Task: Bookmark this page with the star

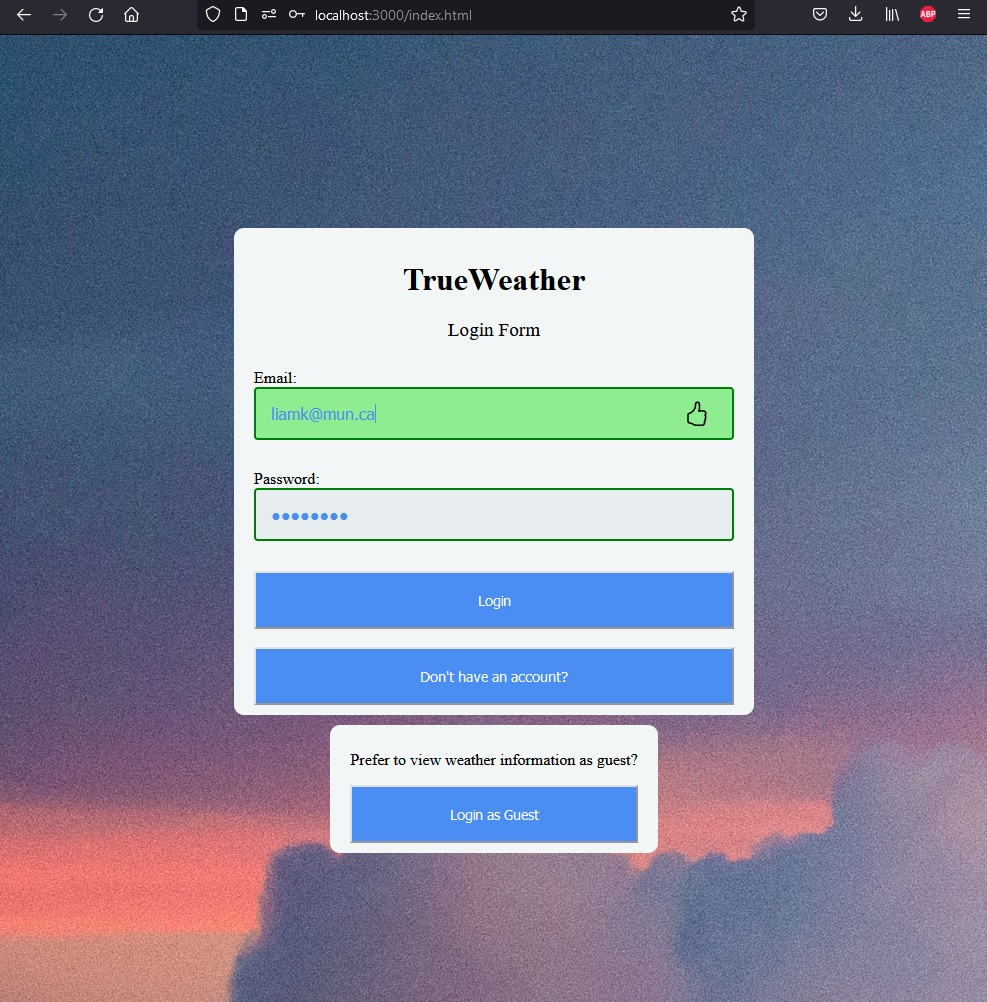Action: [x=738, y=14]
